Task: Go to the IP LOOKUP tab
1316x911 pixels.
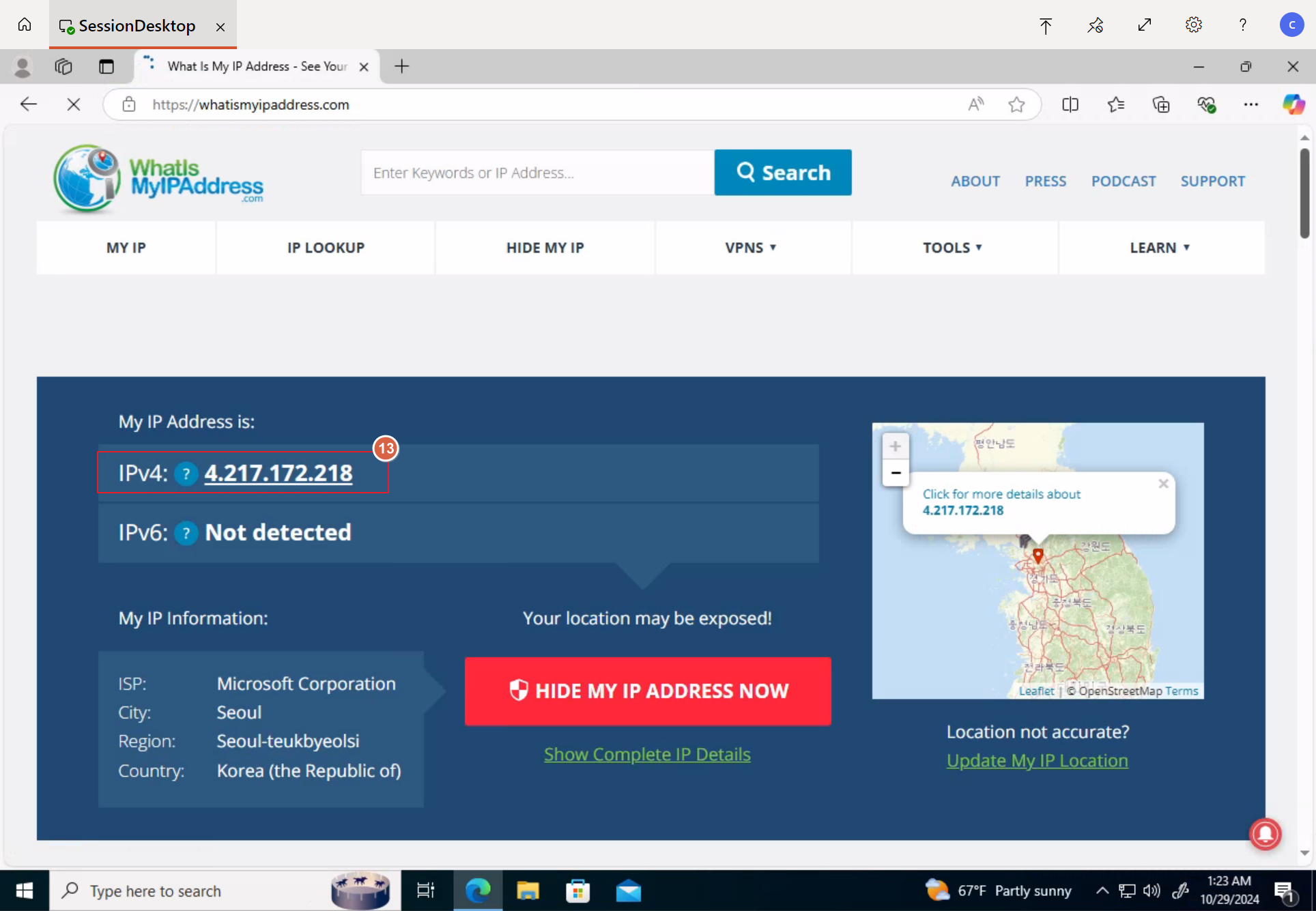Action: click(326, 248)
